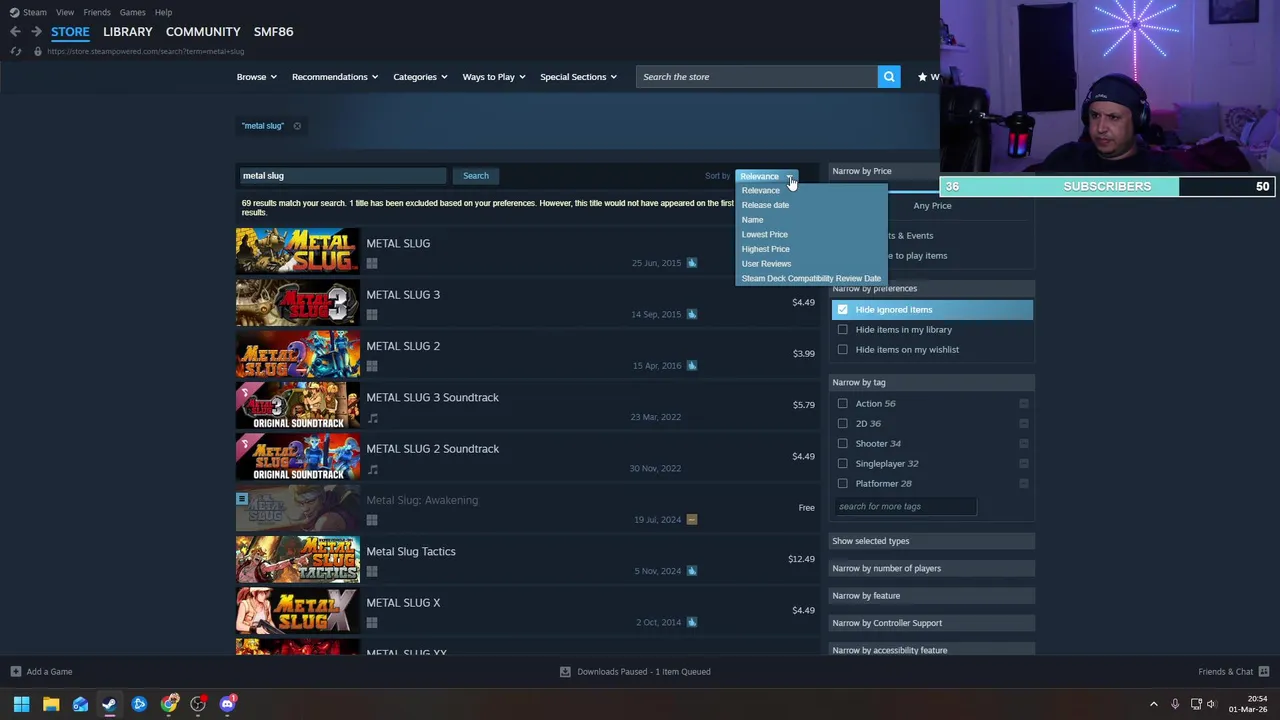Go back with the navigation arrow
The width and height of the screenshot is (1280, 720).
click(15, 32)
